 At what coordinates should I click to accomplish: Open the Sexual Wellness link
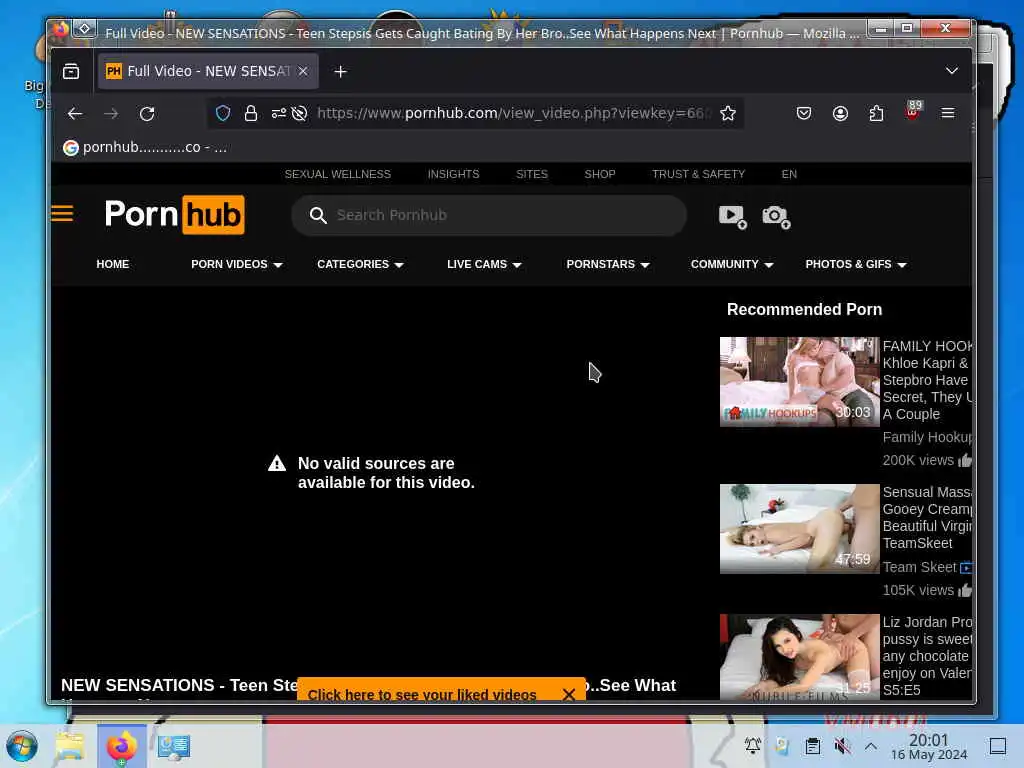(x=338, y=174)
